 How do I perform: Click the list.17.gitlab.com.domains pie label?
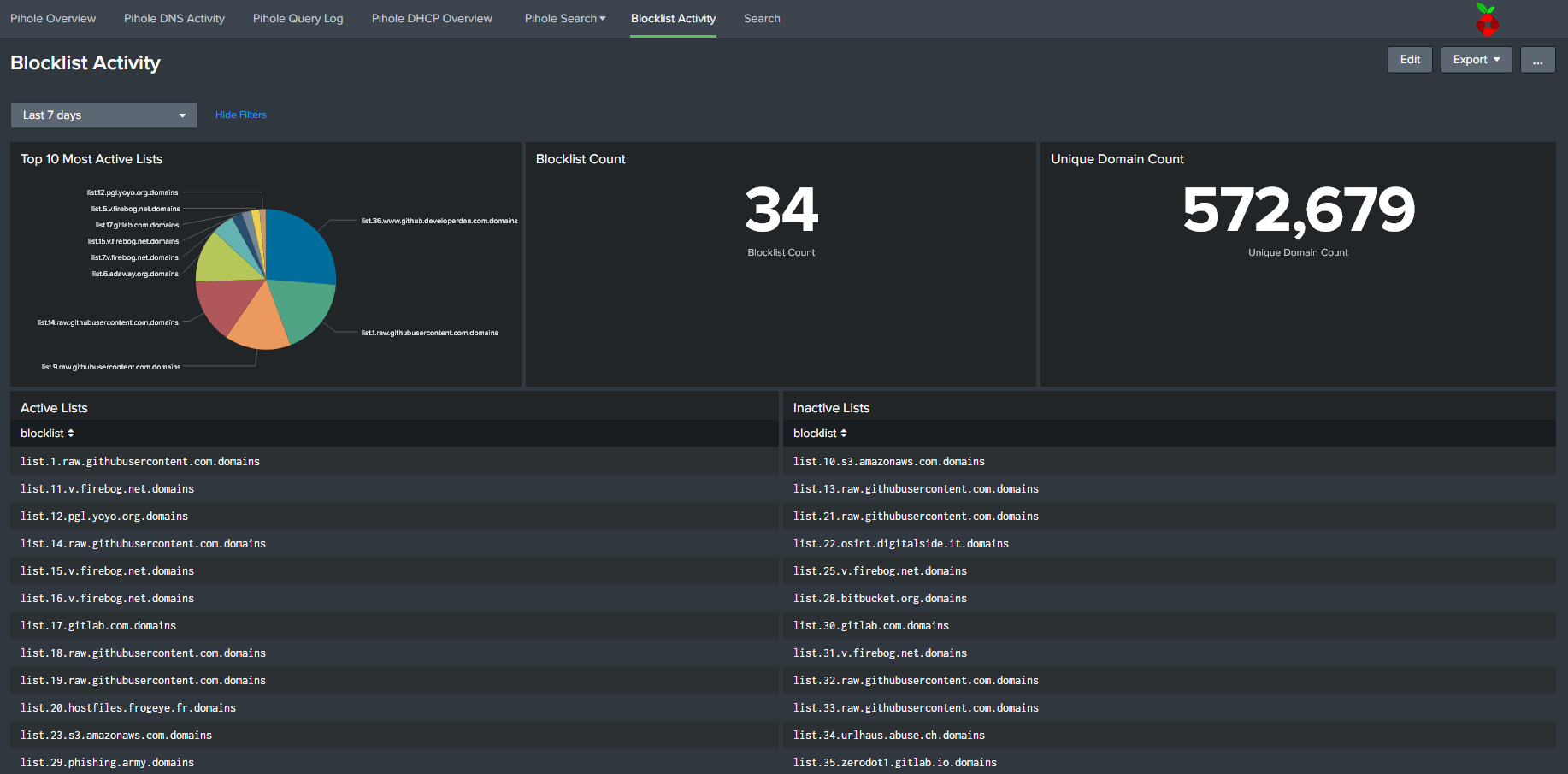point(138,225)
